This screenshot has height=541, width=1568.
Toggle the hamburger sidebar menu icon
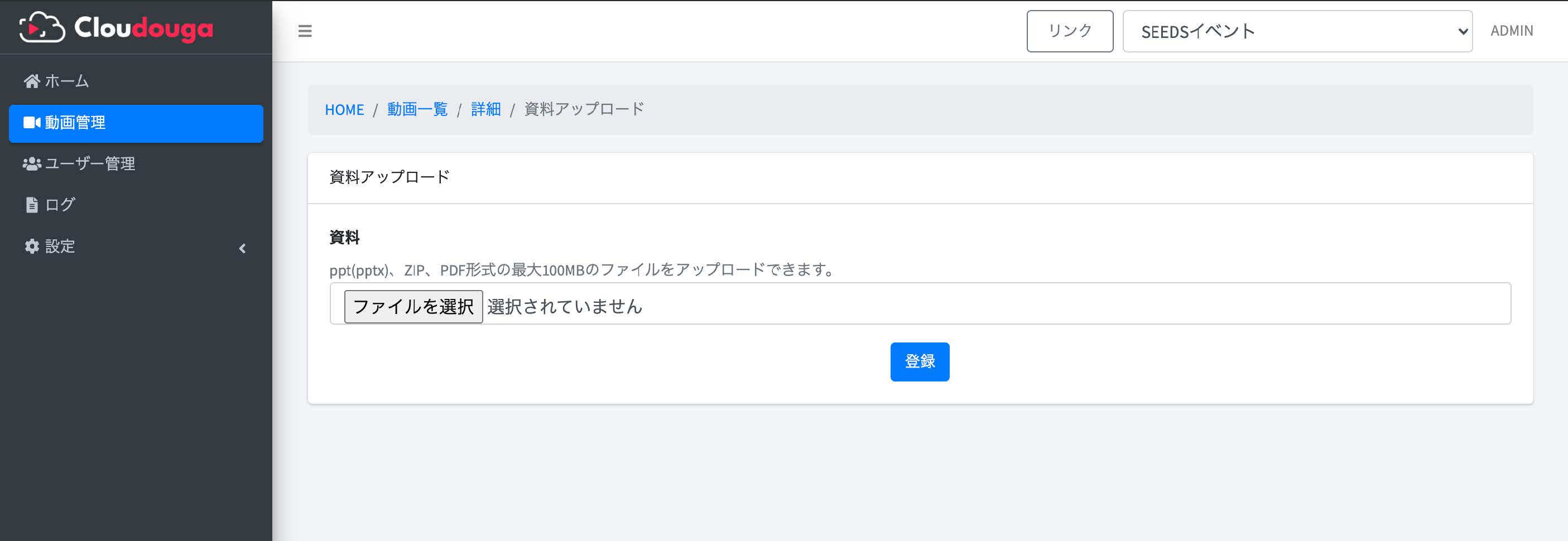tap(305, 31)
